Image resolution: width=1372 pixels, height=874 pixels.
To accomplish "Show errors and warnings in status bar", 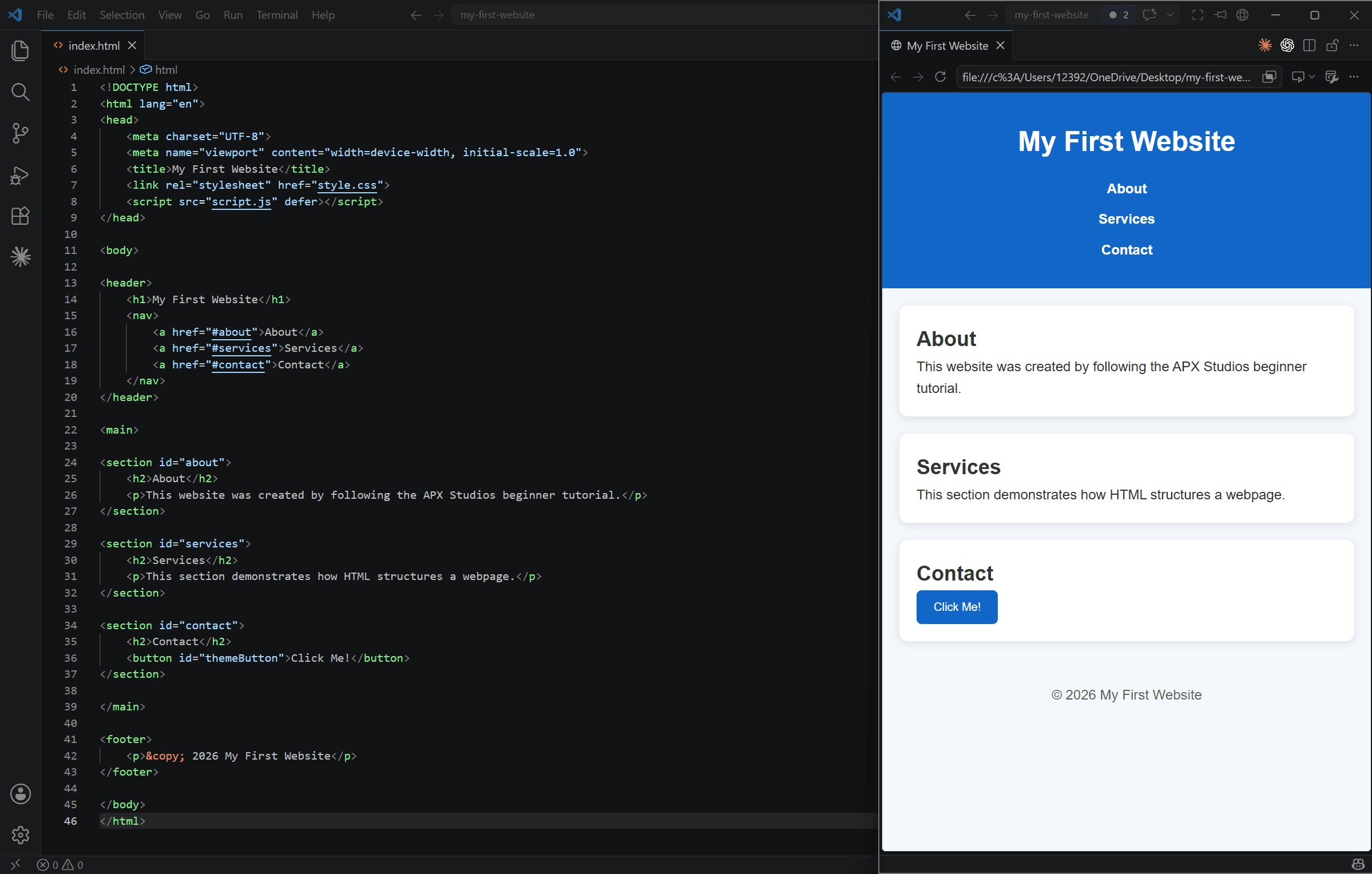I will [60, 865].
